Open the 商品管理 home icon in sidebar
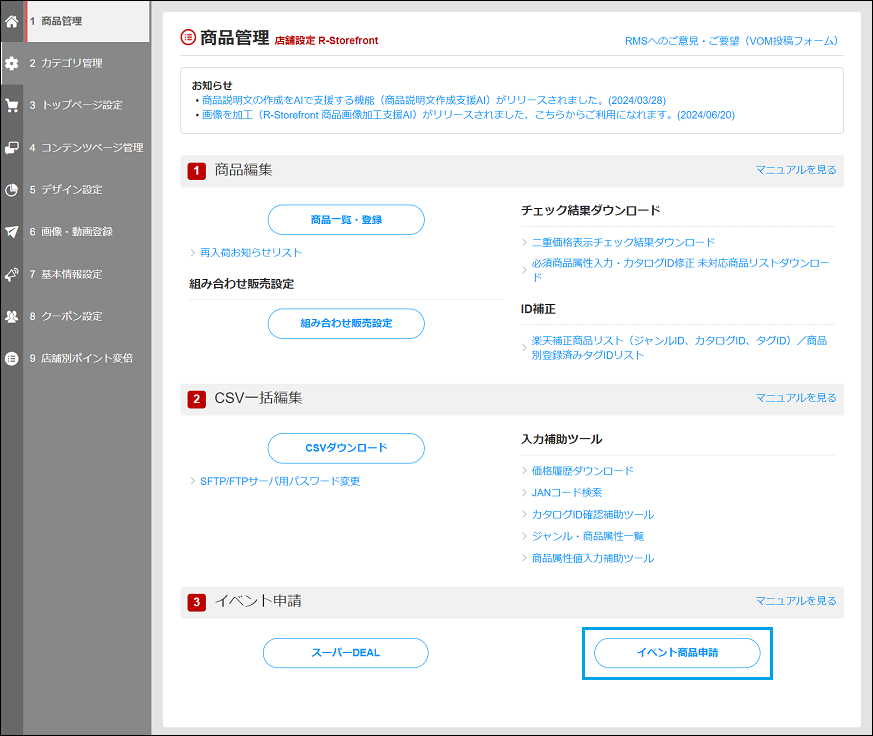The width and height of the screenshot is (873, 736). tap(12, 21)
